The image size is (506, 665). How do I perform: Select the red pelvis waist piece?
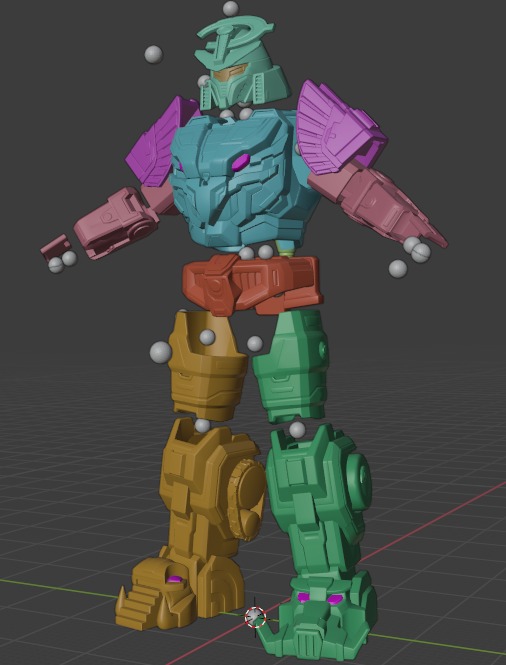251,285
